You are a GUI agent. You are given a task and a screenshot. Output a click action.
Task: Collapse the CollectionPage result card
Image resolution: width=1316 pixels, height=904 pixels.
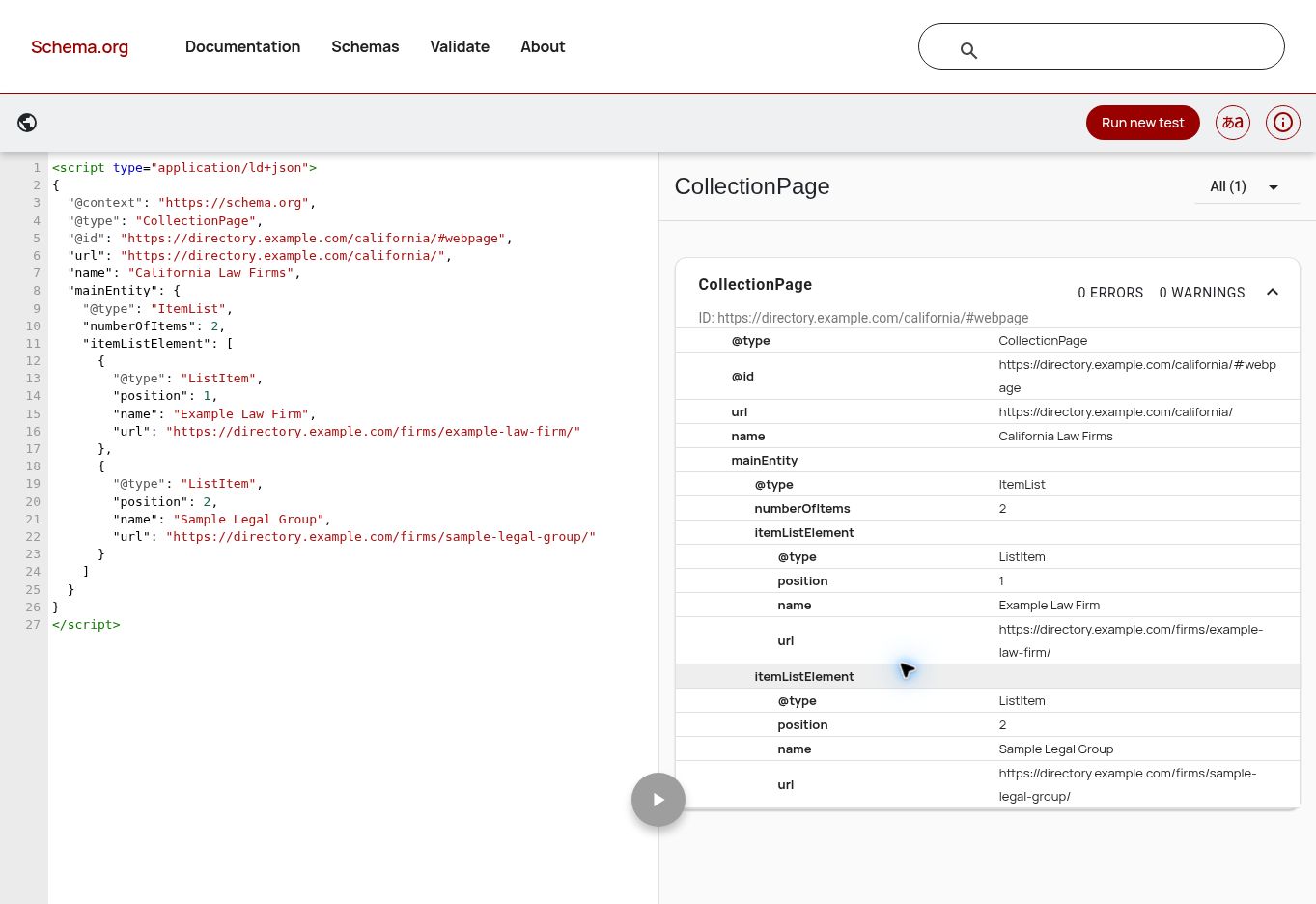point(1273,292)
